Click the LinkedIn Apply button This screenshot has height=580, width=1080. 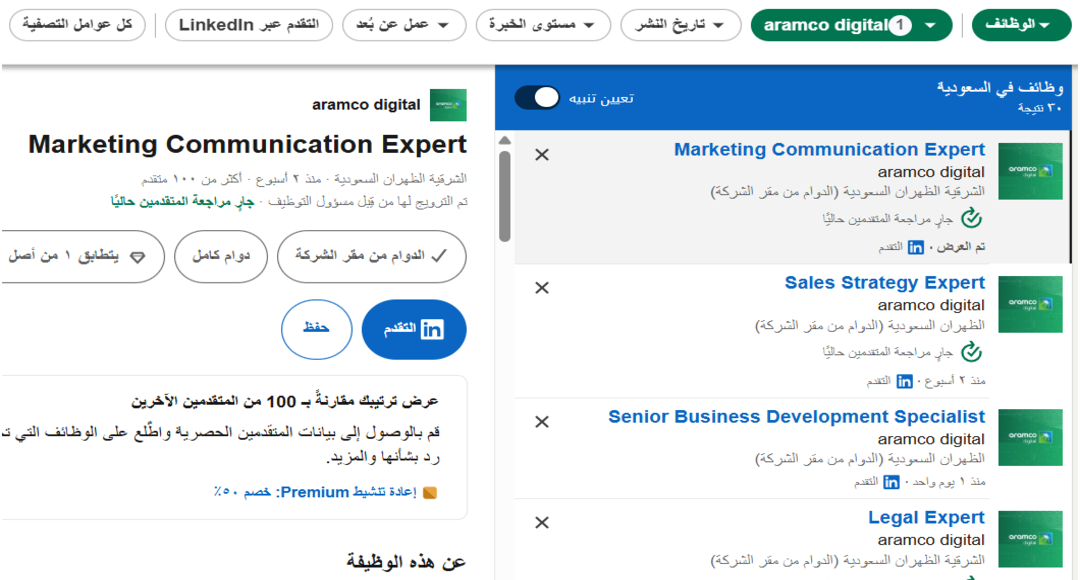[x=414, y=329]
